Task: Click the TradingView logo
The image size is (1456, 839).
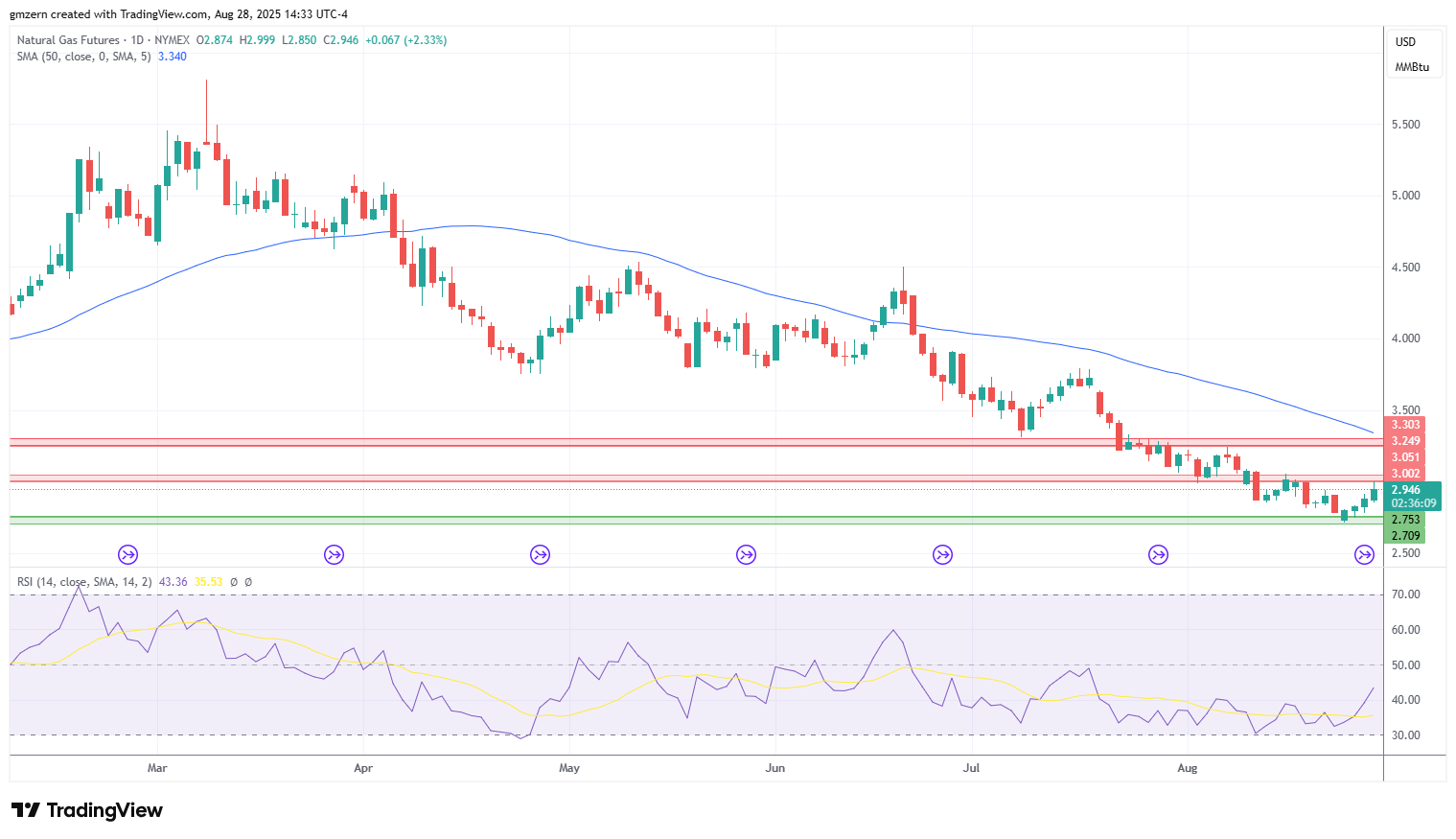Action: 87,810
